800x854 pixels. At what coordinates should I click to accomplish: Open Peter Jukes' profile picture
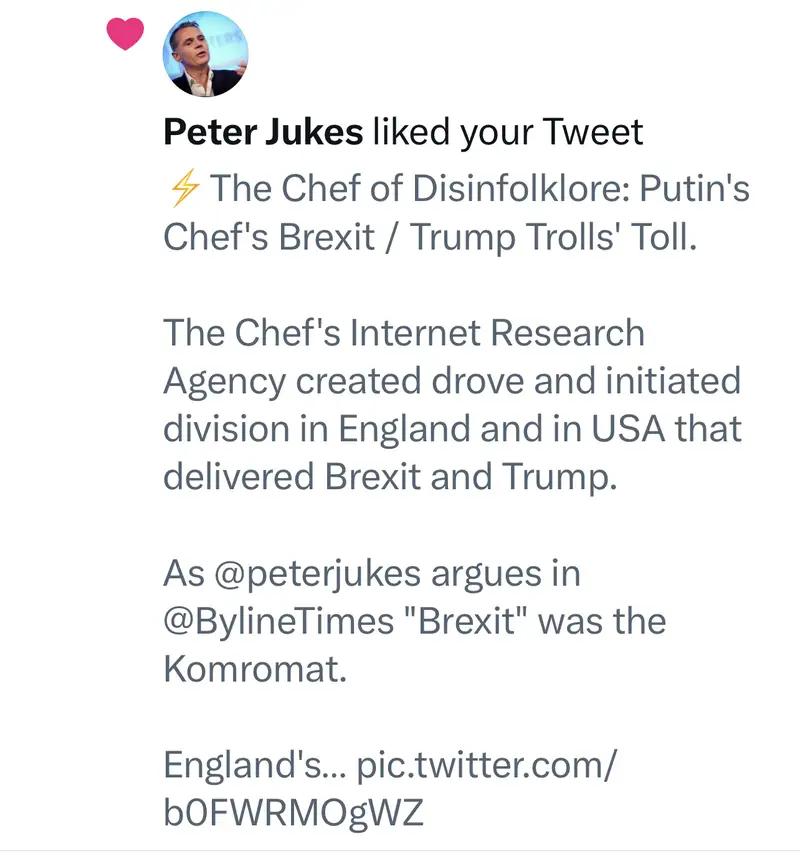[205, 54]
